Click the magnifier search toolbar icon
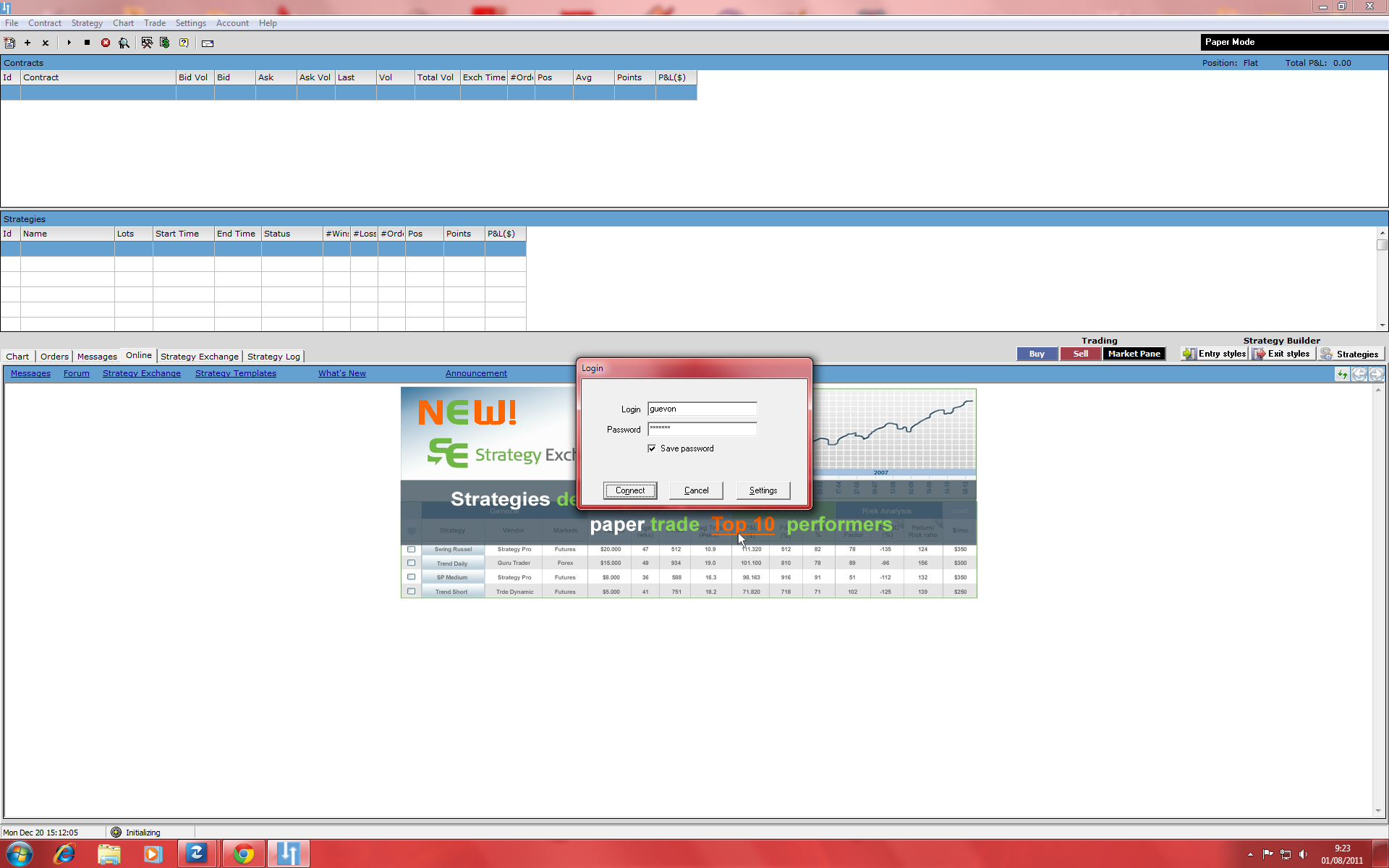 (x=124, y=43)
